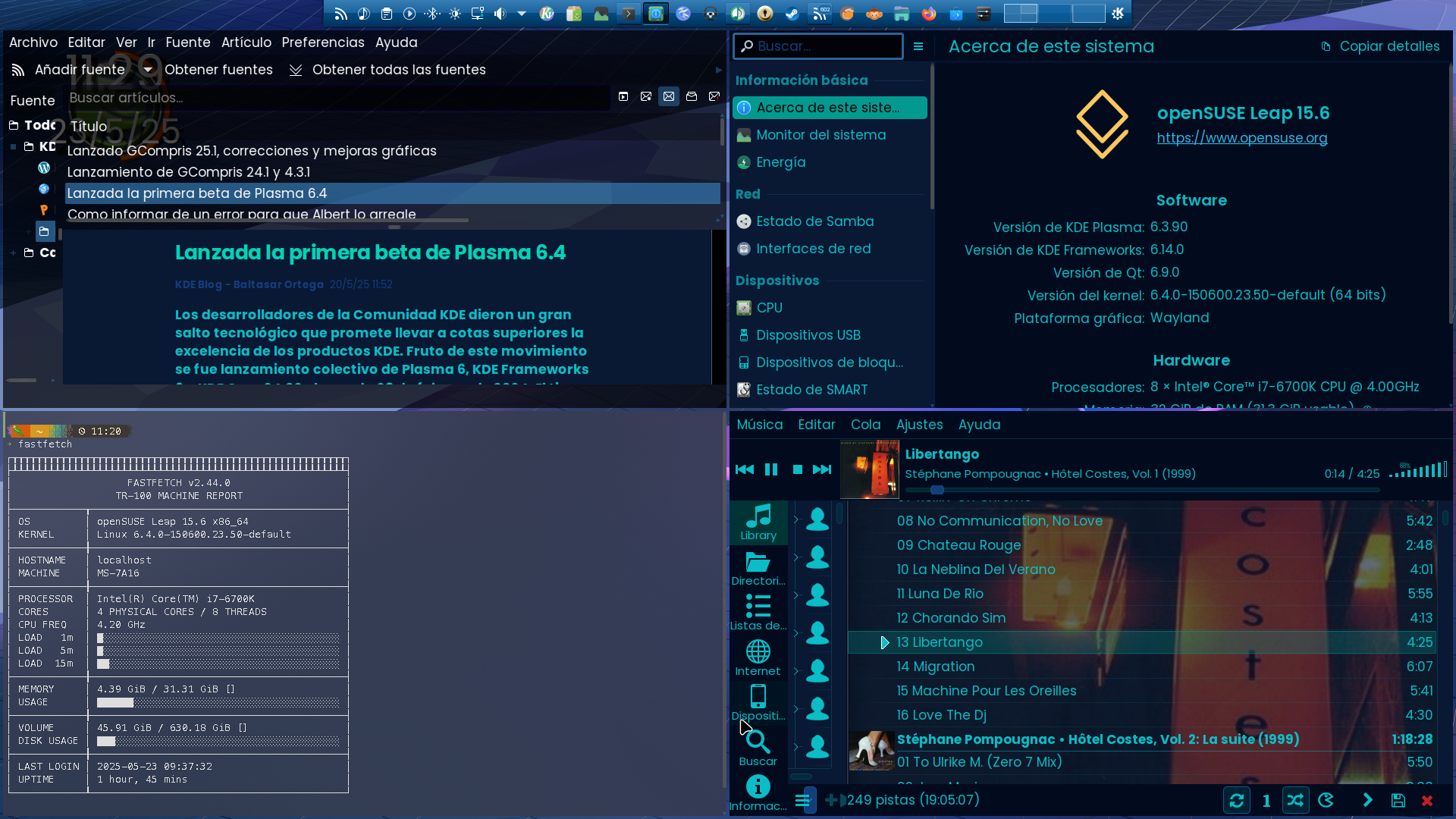The width and height of the screenshot is (1456, 819).
Task: Open dropdown arrow next to Añadir fuente
Action: [148, 70]
